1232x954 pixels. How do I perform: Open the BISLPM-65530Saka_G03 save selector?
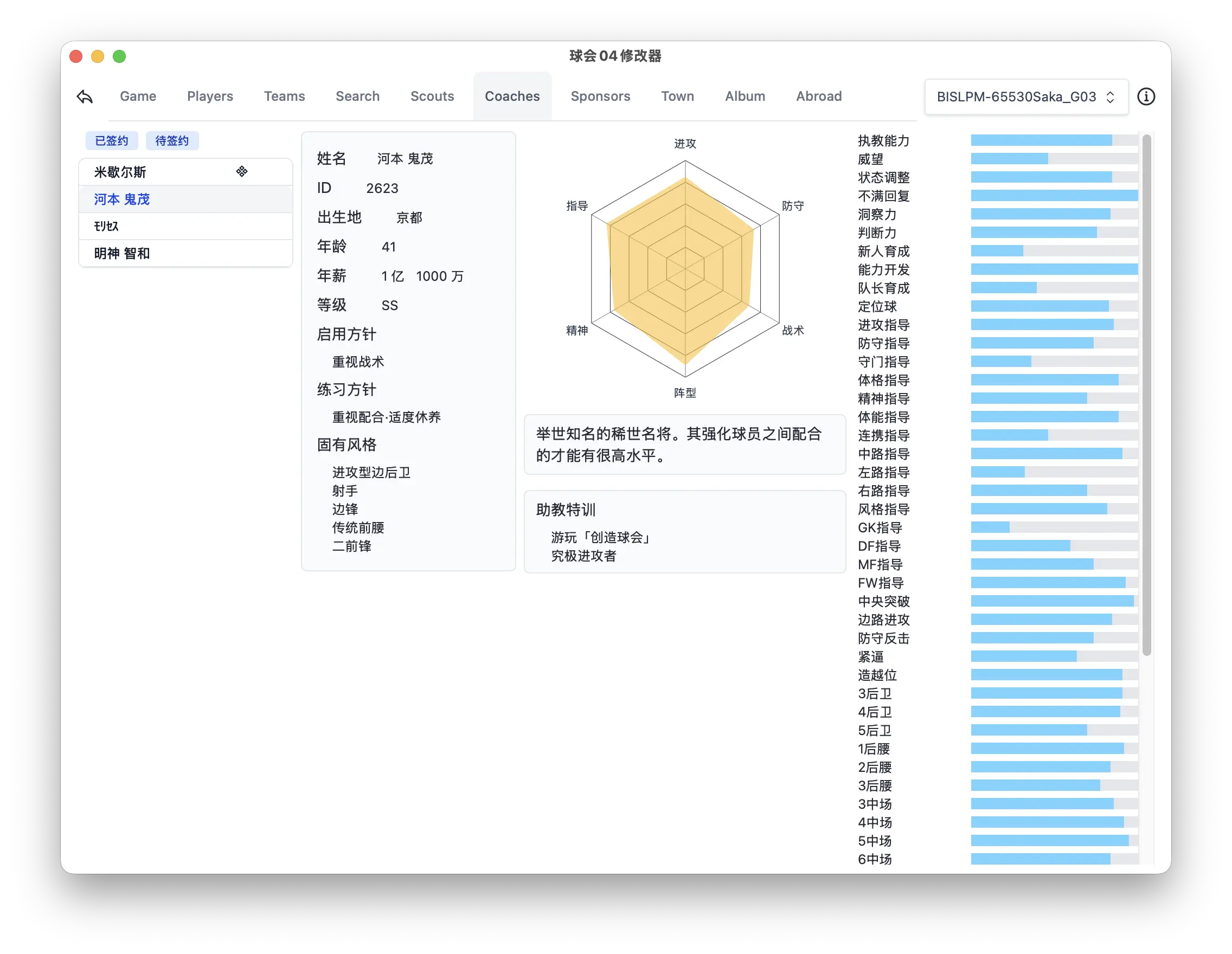pyautogui.click(x=1025, y=96)
